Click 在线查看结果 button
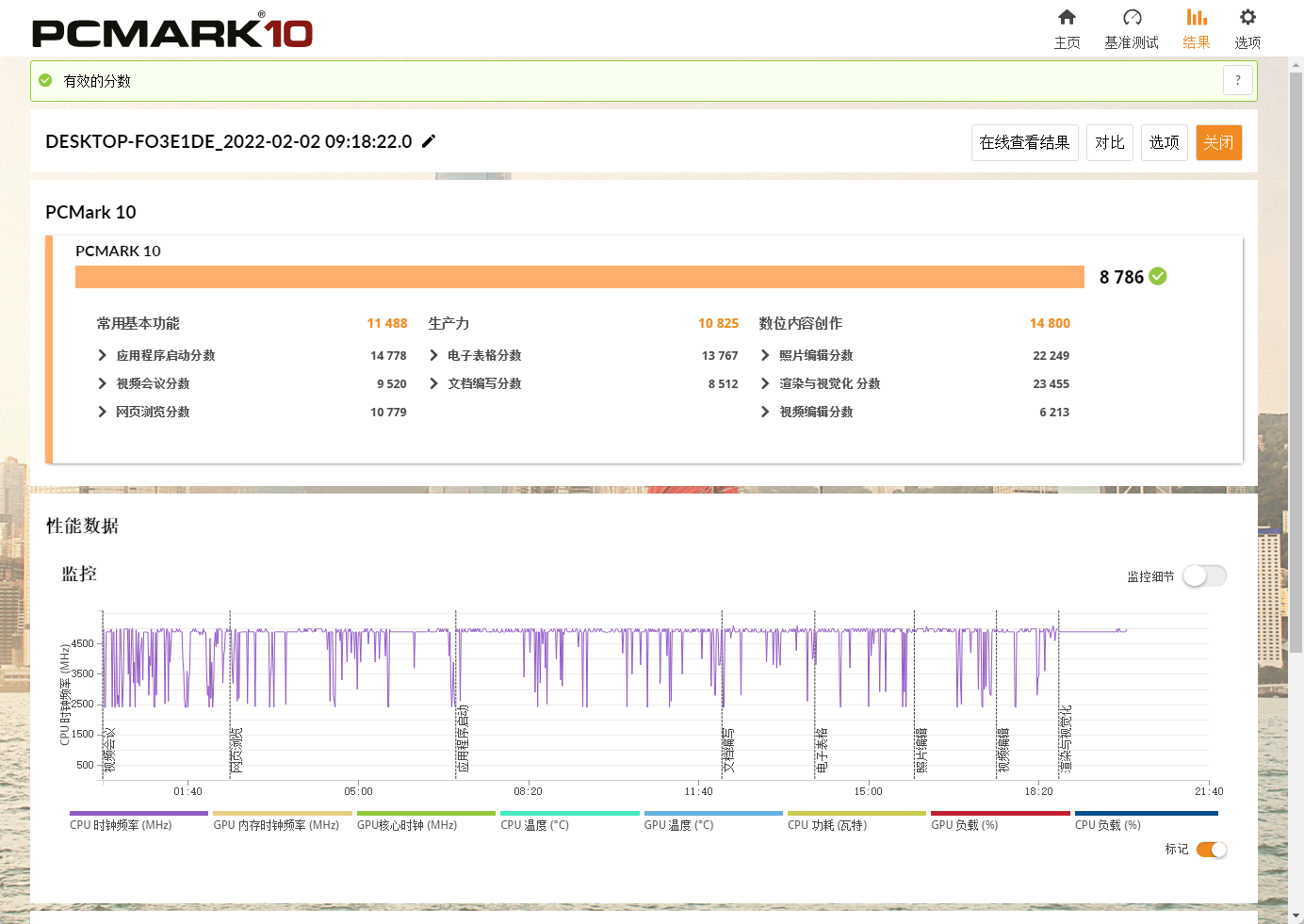 point(1025,142)
